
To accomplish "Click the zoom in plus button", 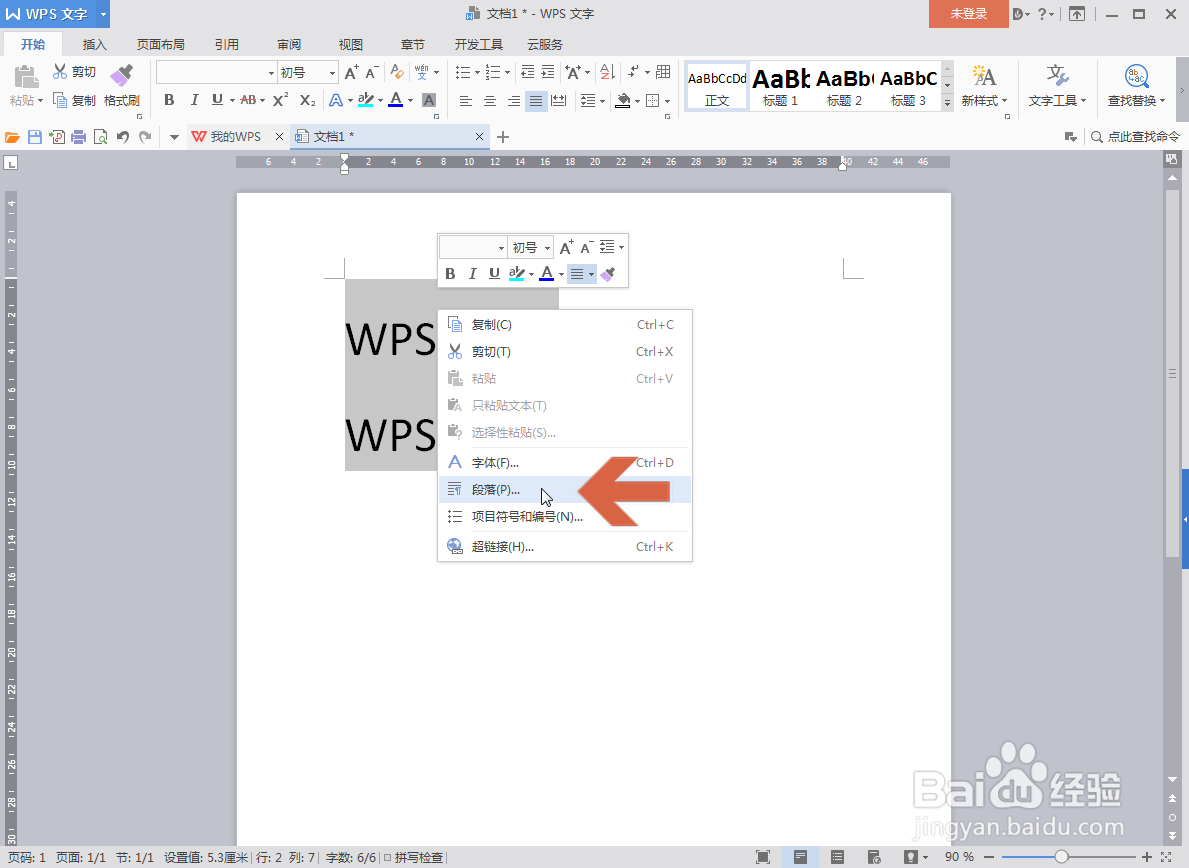I will coord(1147,857).
